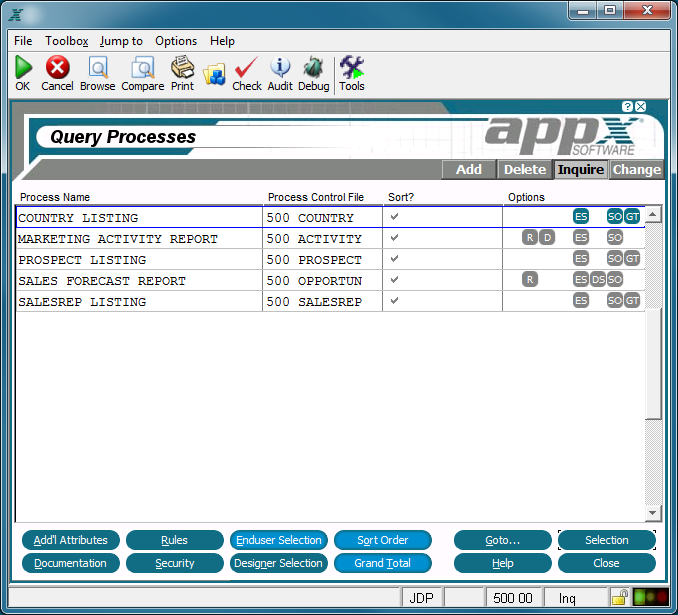
Task: Click R badge in MARKETING ACTIVITY REPORT row
Action: pos(530,237)
